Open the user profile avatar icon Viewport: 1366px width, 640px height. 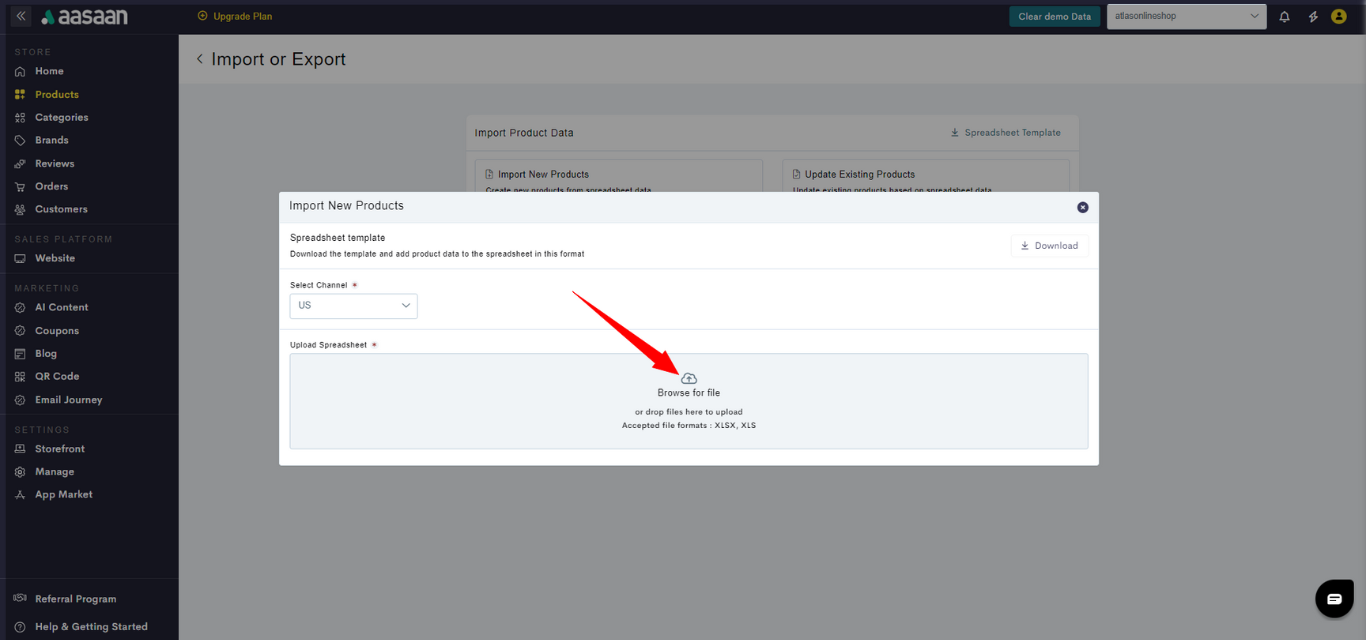pos(1339,16)
